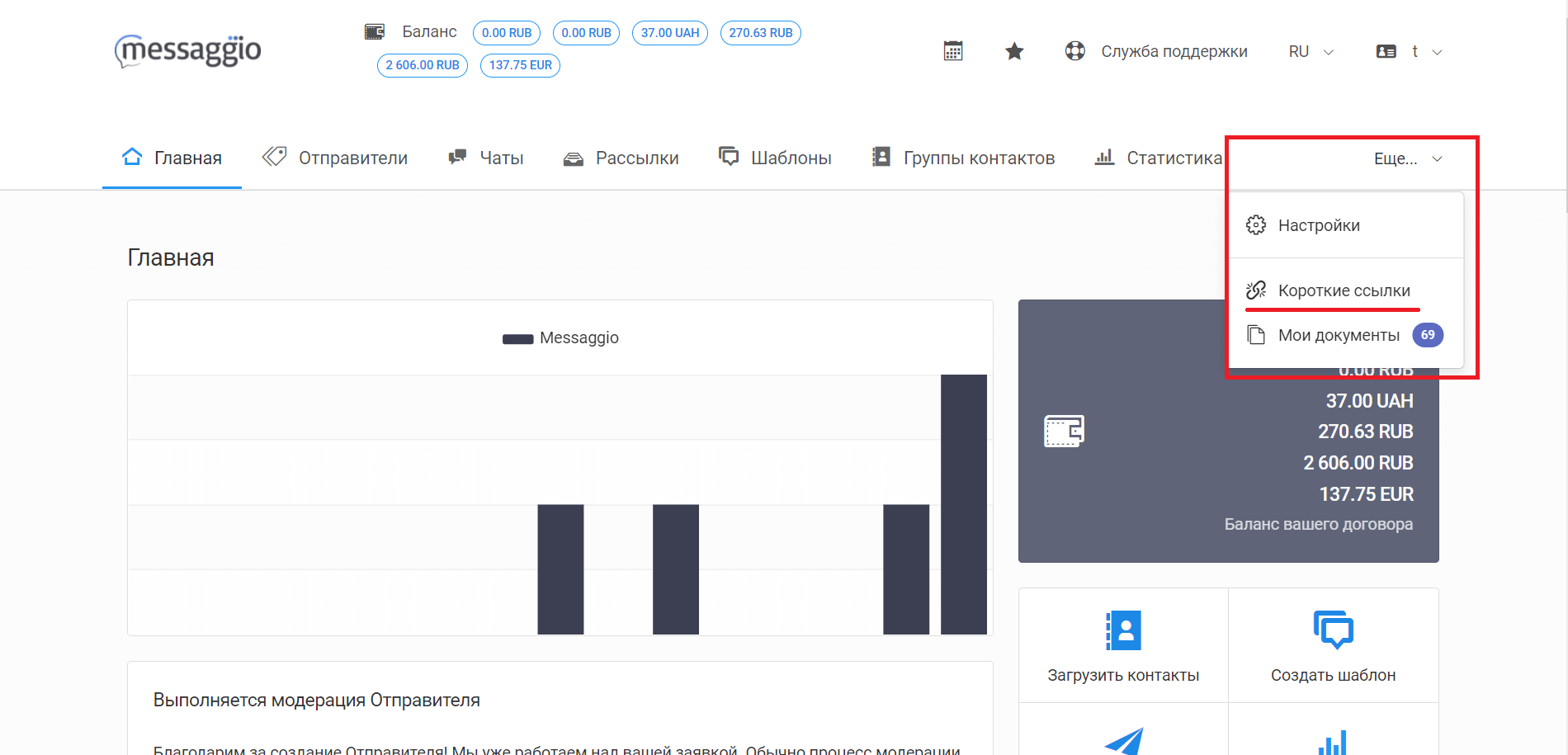Click the bar chart icon beside Статистика
This screenshot has width=1568, height=755.
tap(1104, 157)
